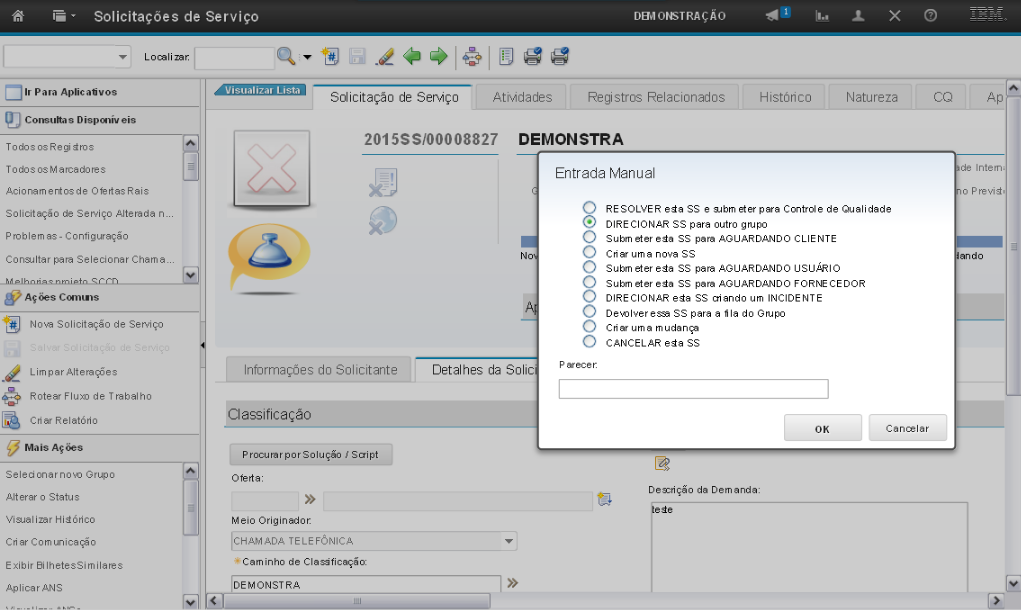
Task: Open the query dropdown in the toolbar
Action: [x=123, y=57]
